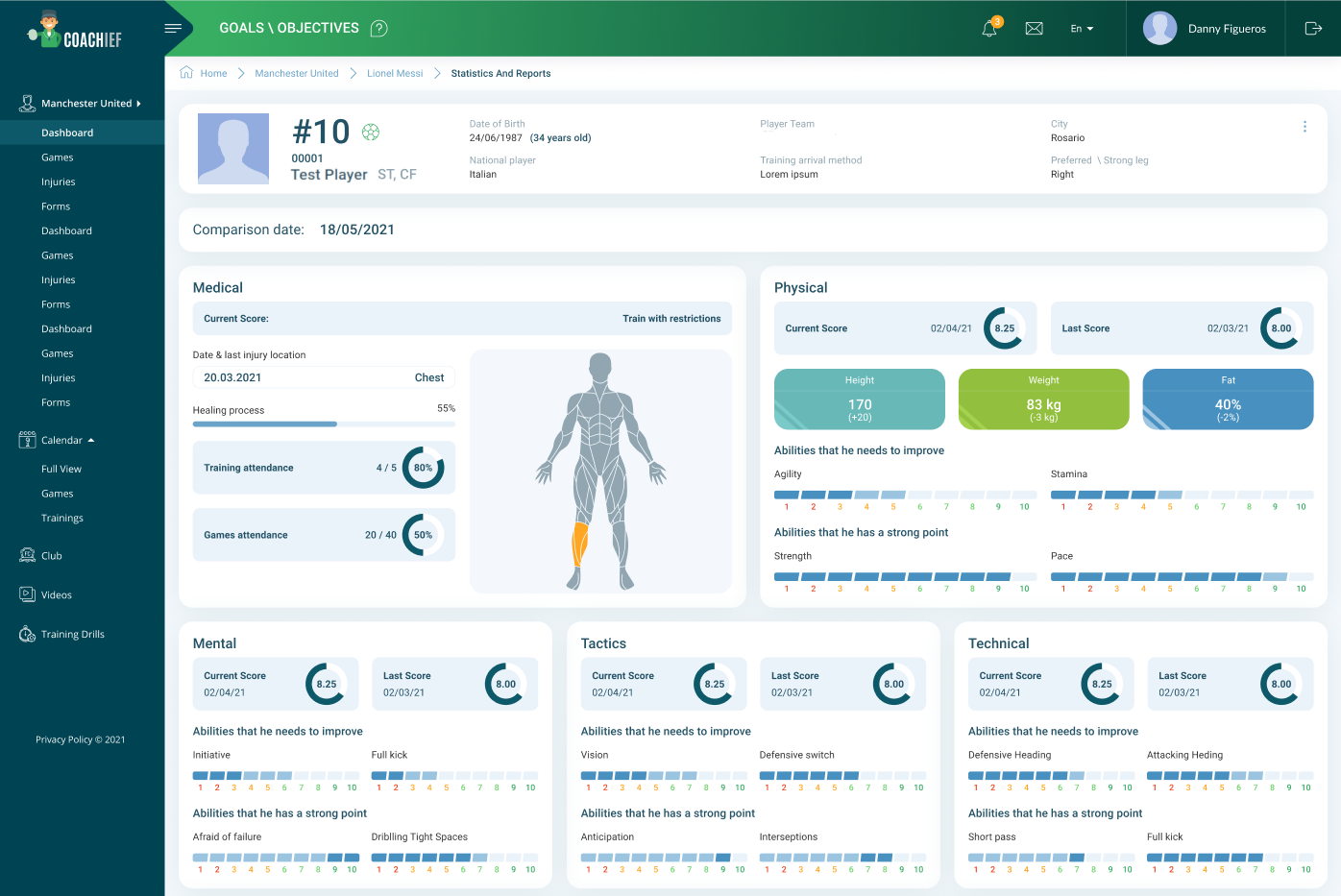Open the mail envelope icon
Screen dimensions: 1341x896
tap(1034, 29)
